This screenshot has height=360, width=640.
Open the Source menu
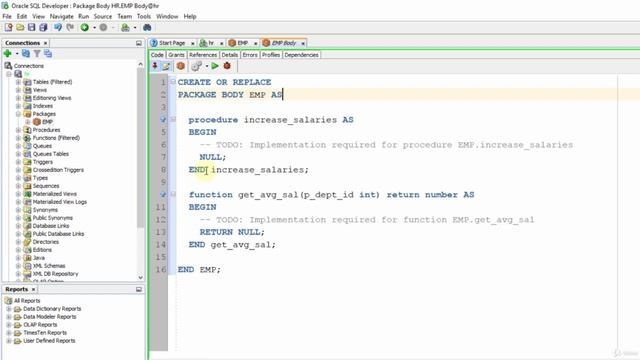[x=103, y=16]
